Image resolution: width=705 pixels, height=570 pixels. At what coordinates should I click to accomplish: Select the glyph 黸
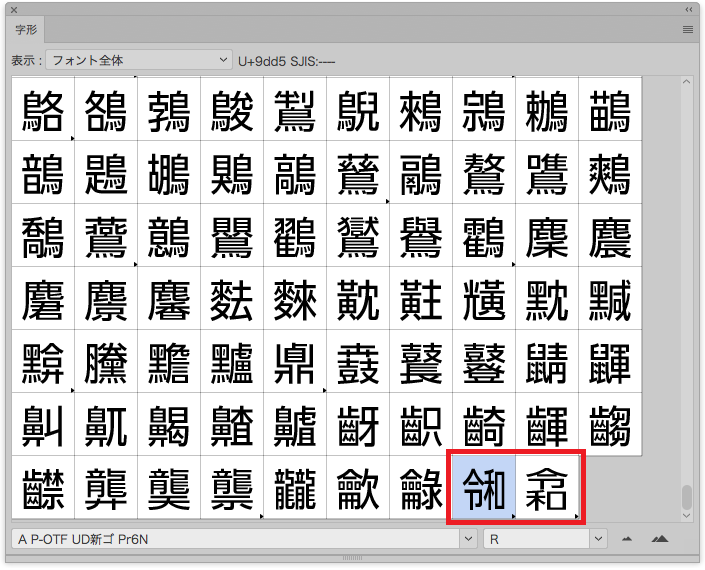point(232,361)
